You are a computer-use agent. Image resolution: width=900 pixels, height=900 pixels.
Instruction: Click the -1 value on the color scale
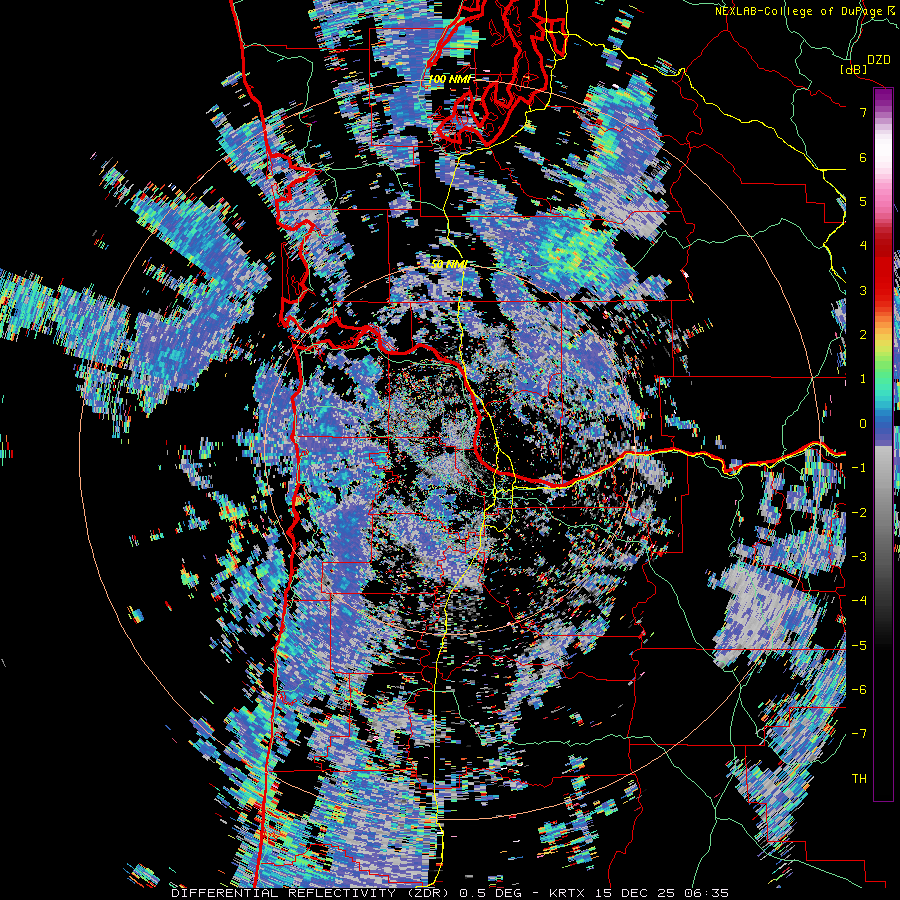pos(859,468)
